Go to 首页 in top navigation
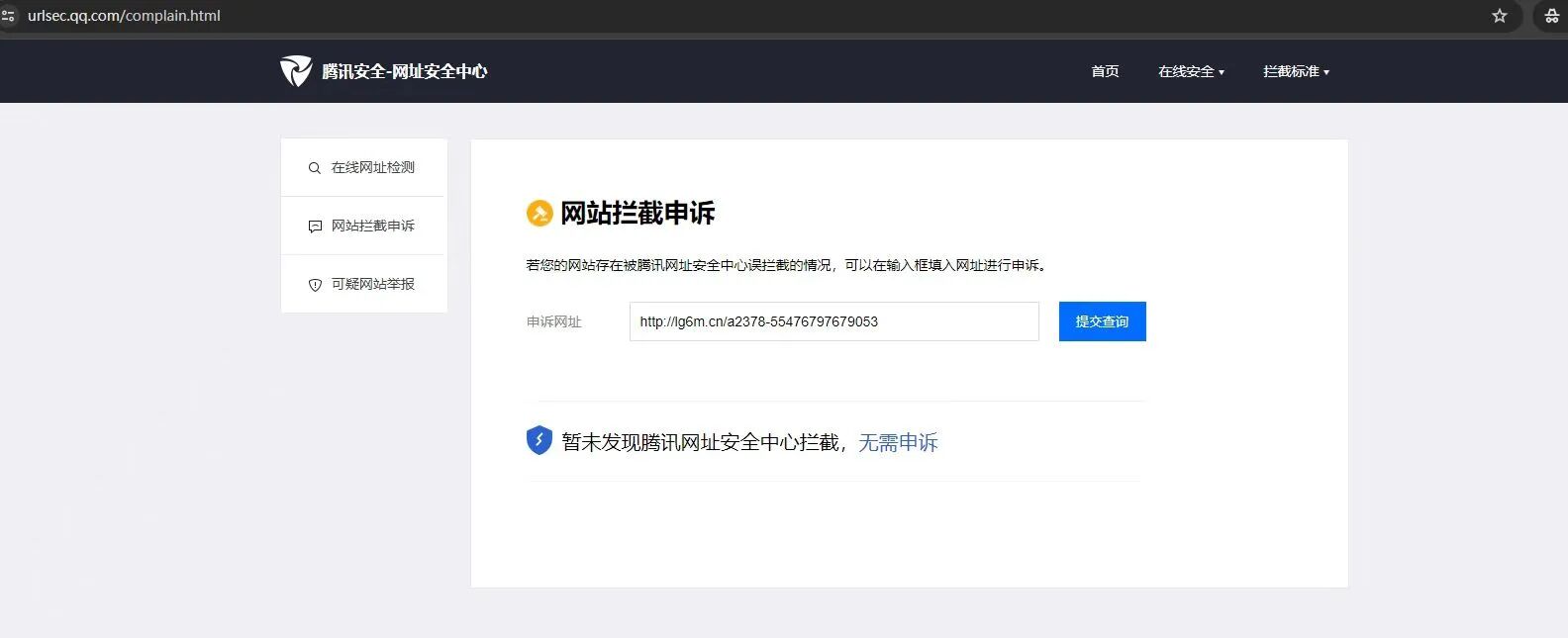The height and width of the screenshot is (638, 1568). click(1105, 71)
